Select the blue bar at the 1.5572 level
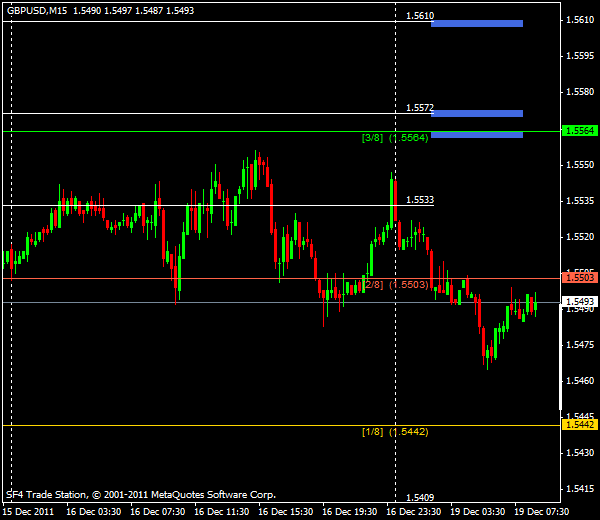Screen dimensions: 600x520 point(477,113)
